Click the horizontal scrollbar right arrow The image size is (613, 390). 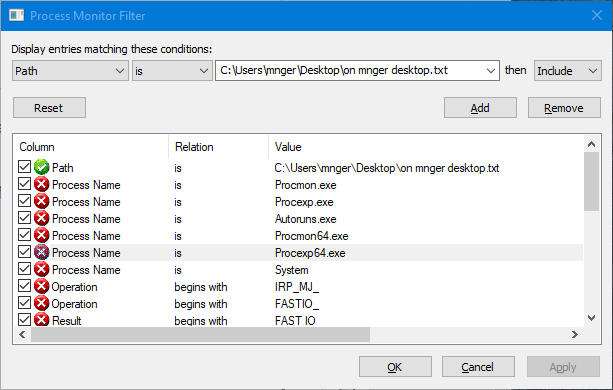[575, 335]
